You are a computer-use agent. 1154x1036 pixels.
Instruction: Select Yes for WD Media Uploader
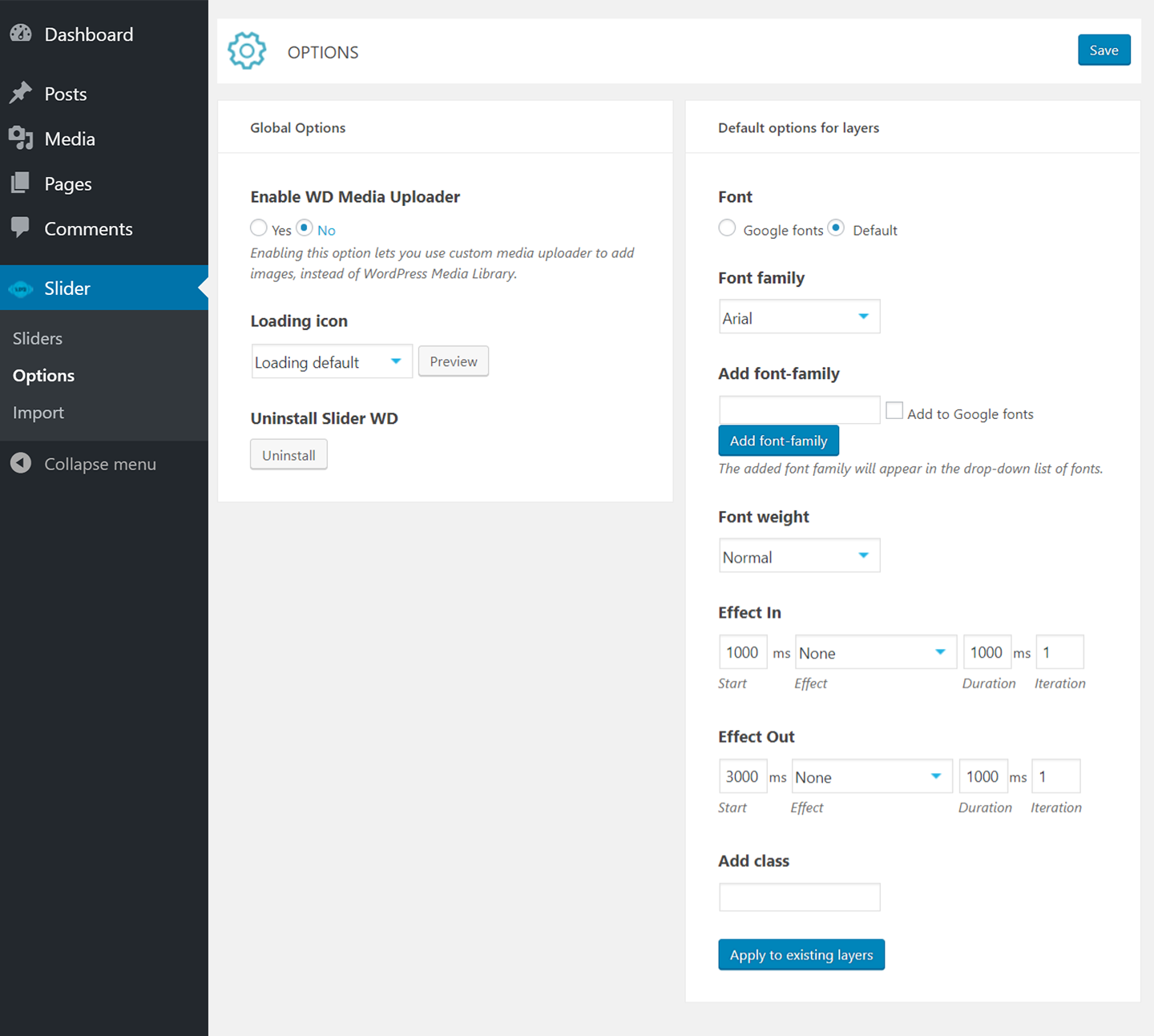tap(259, 228)
